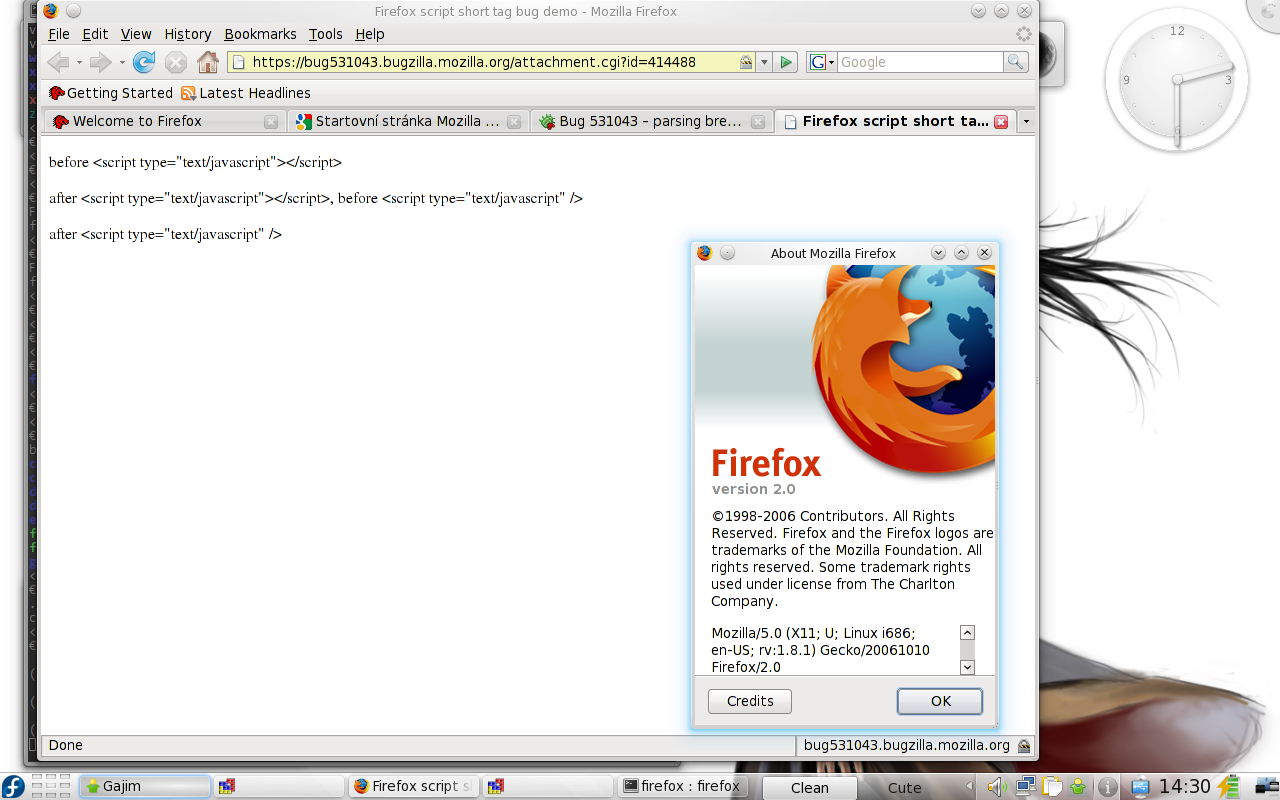The height and width of the screenshot is (800, 1280).
Task: Switch to Welcome to Firefox tab
Action: (x=164, y=122)
